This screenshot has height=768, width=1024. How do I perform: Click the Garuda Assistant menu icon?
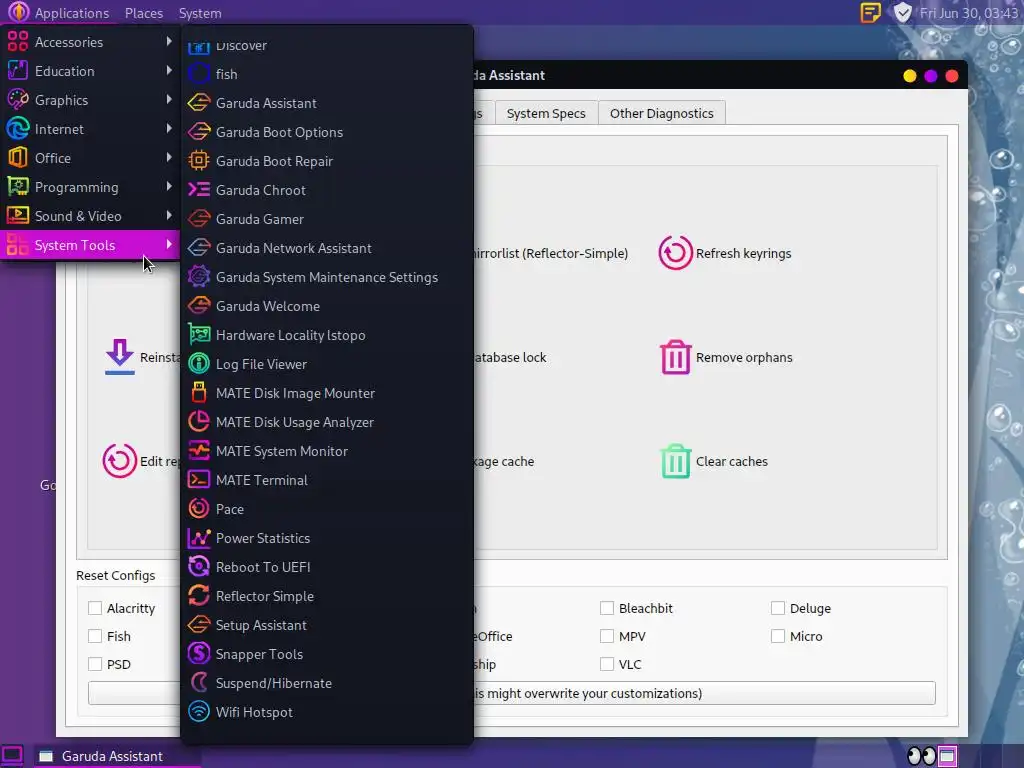[199, 103]
